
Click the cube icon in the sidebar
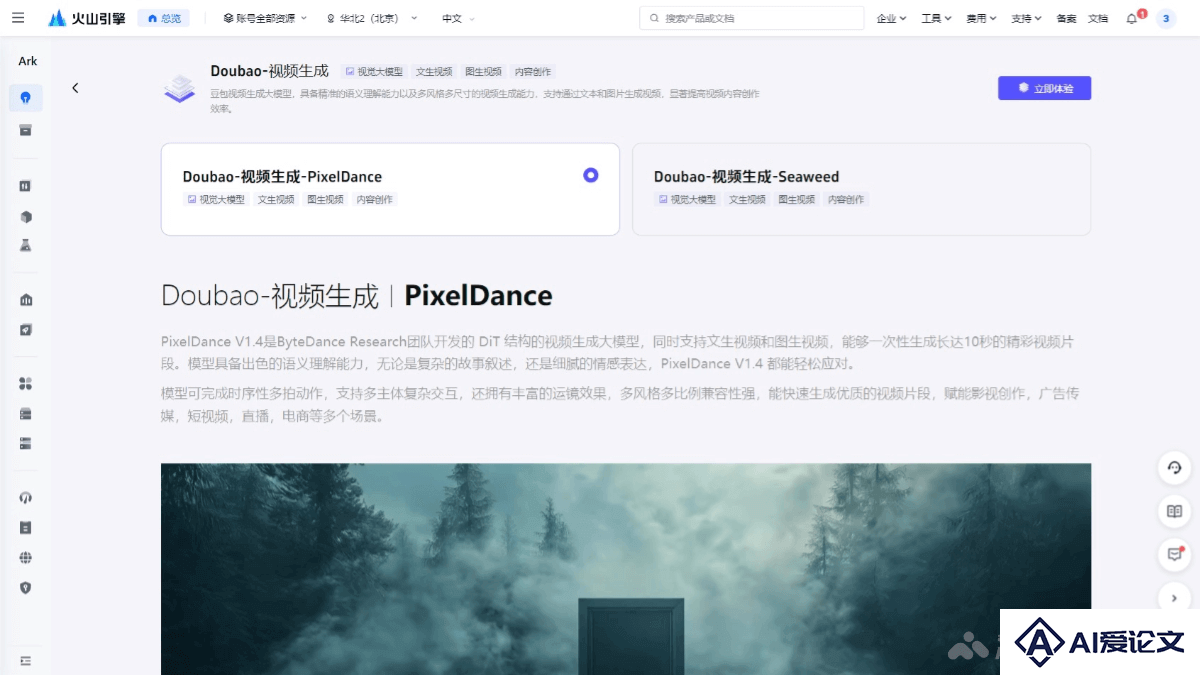click(x=26, y=217)
